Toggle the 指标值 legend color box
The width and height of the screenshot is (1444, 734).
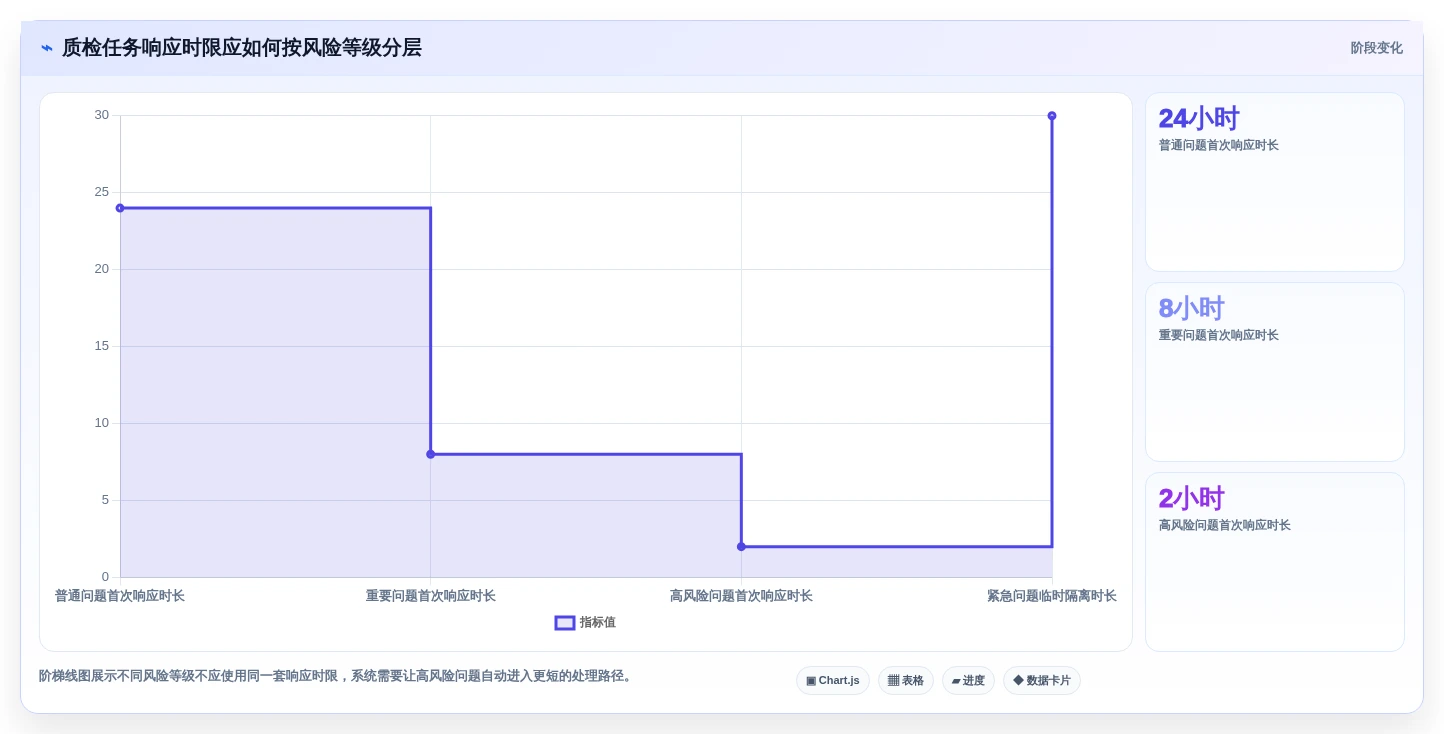[x=565, y=622]
